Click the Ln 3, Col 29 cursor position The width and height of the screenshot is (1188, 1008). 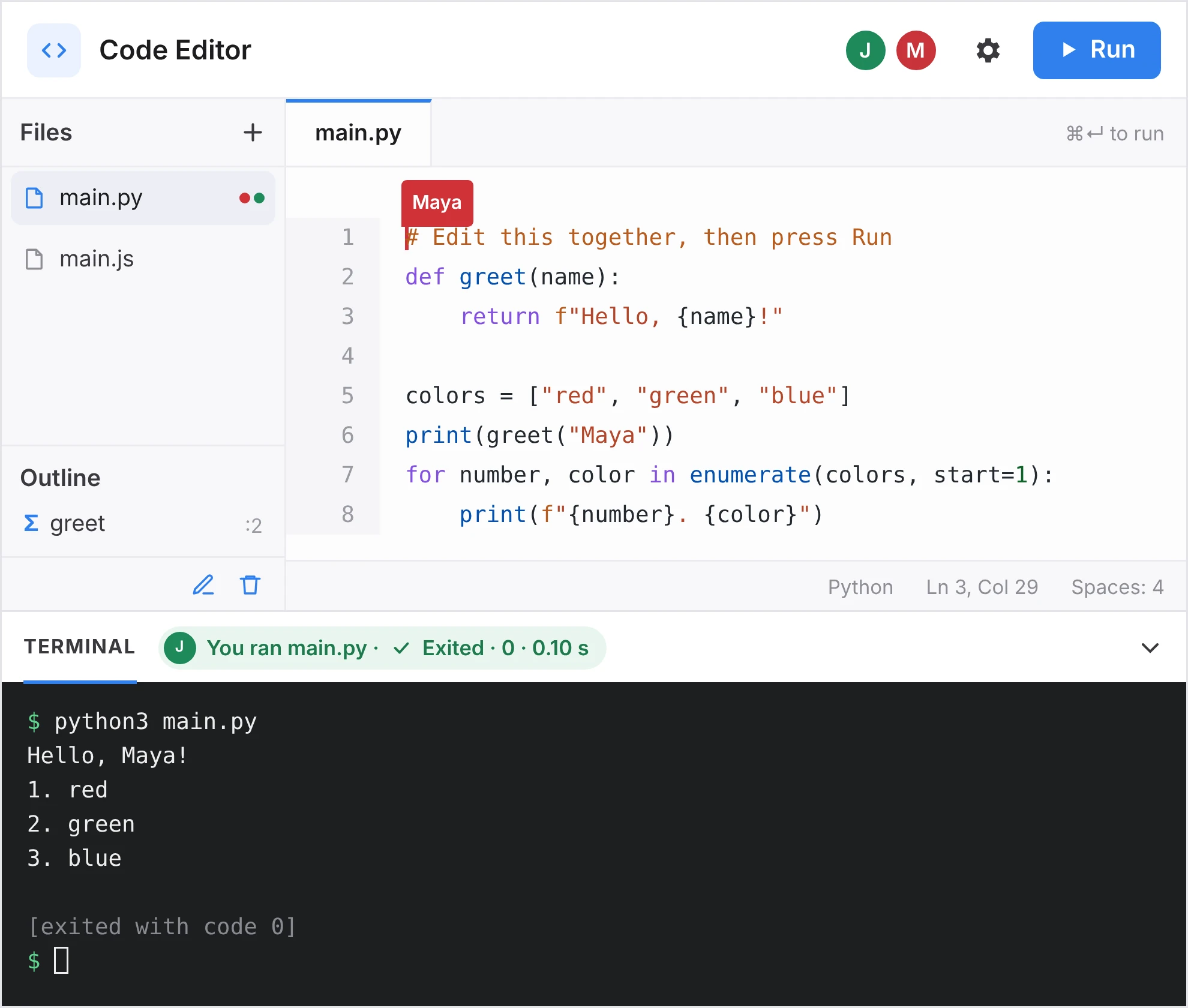(x=982, y=587)
